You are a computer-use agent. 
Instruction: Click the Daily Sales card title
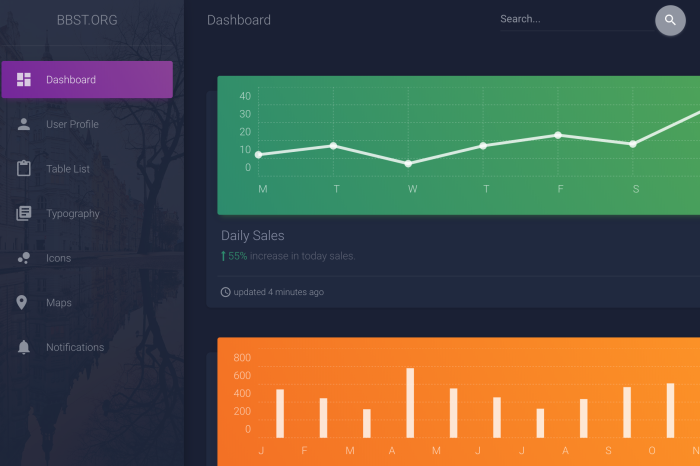pyautogui.click(x=252, y=236)
